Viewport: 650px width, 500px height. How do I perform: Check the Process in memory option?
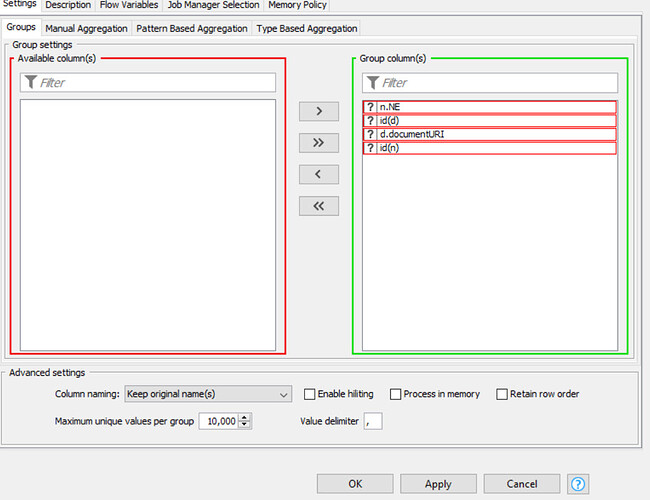coord(395,394)
